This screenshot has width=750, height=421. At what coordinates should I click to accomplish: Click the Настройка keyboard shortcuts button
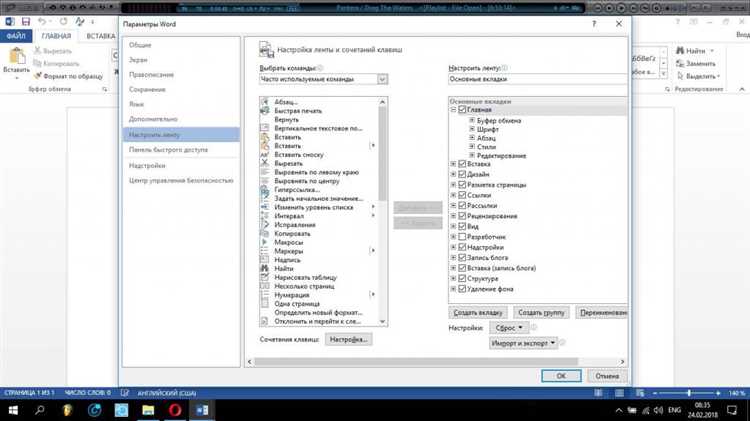tap(348, 339)
